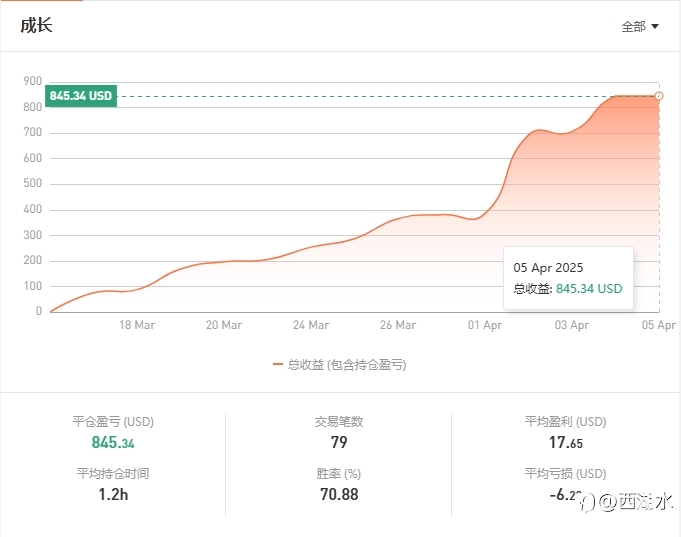
Task: Click the 西湖水 watermark logo icon
Action: (587, 503)
